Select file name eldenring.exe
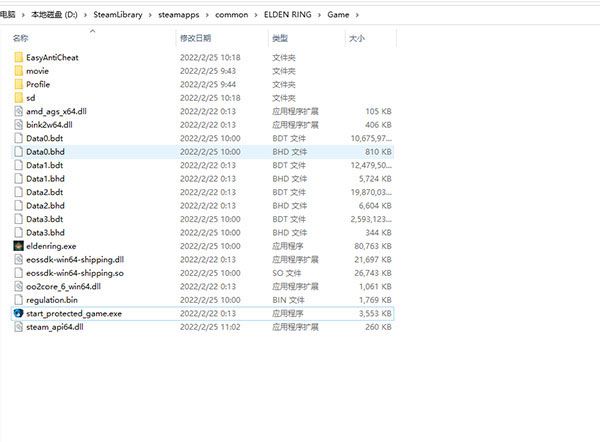 [51, 246]
